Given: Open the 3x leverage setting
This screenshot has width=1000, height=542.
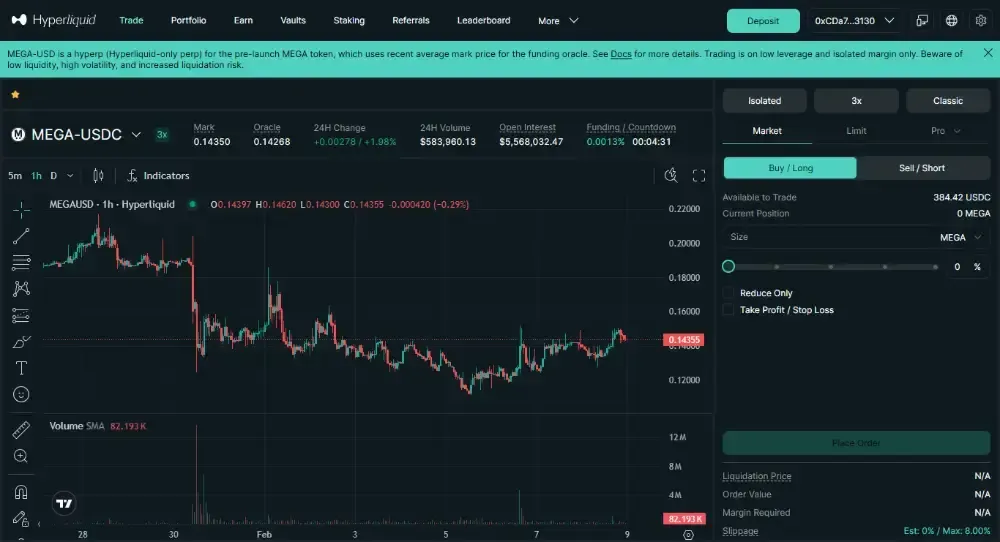Looking at the screenshot, I should pyautogui.click(x=856, y=101).
